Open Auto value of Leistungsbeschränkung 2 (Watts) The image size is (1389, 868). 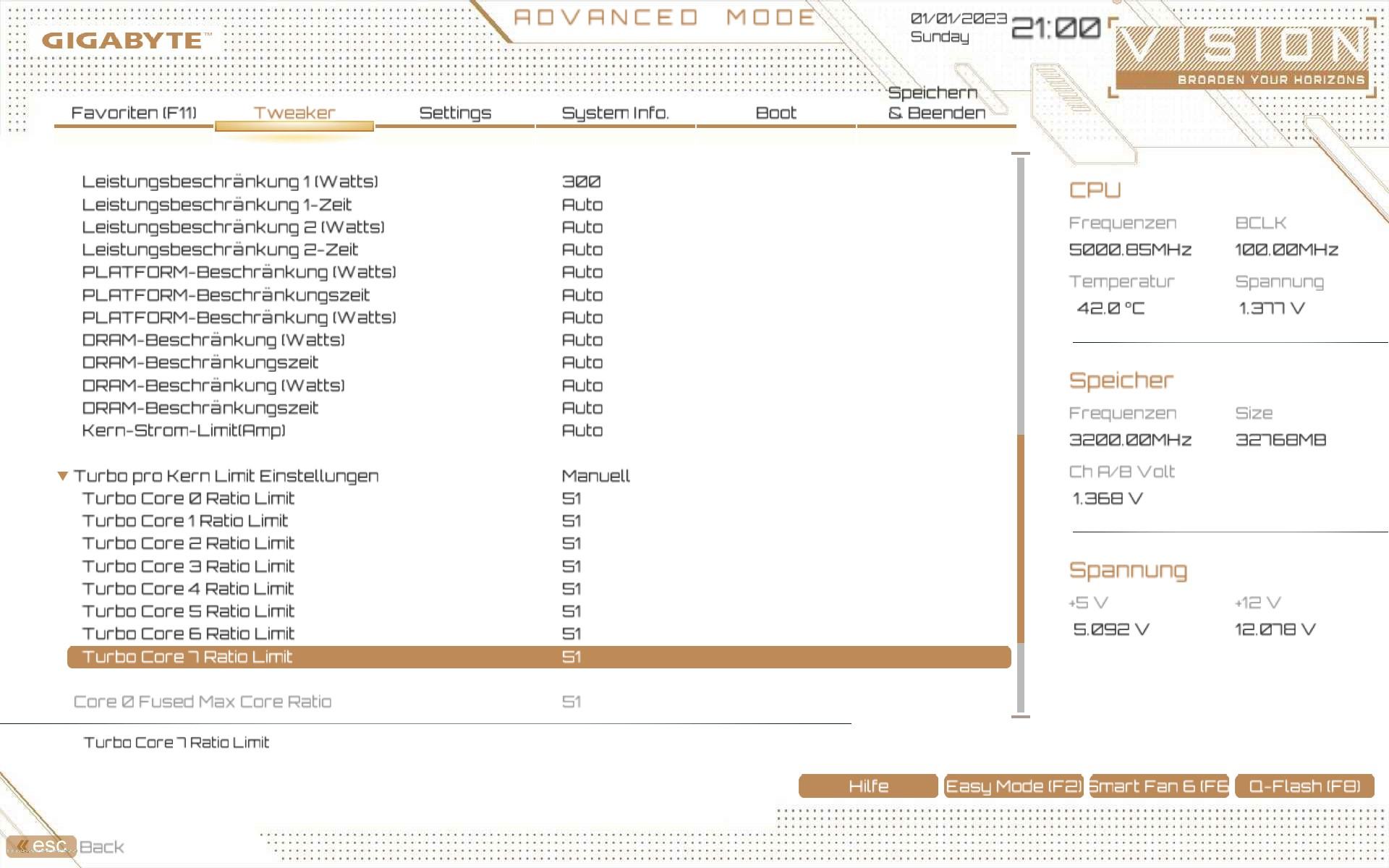coord(582,227)
